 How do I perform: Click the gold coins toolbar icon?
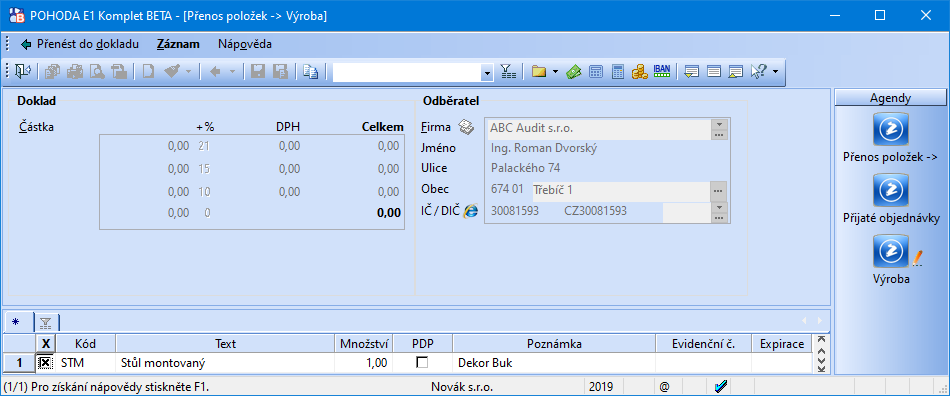click(x=640, y=71)
